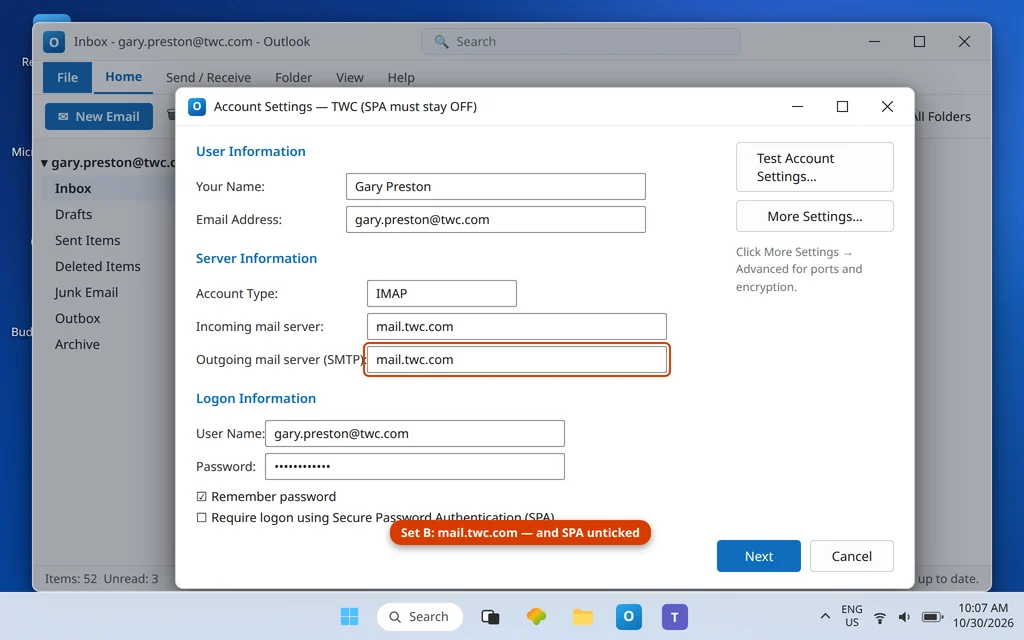Click the taskbar Search box

(419, 617)
